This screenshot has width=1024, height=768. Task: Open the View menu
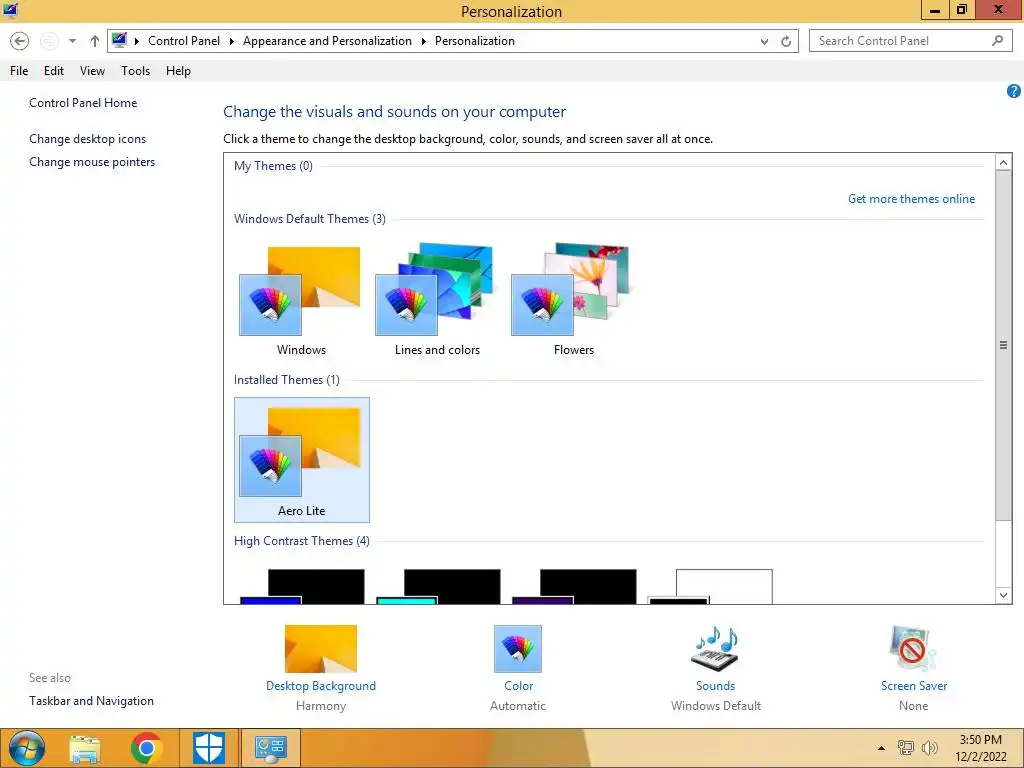pos(92,71)
